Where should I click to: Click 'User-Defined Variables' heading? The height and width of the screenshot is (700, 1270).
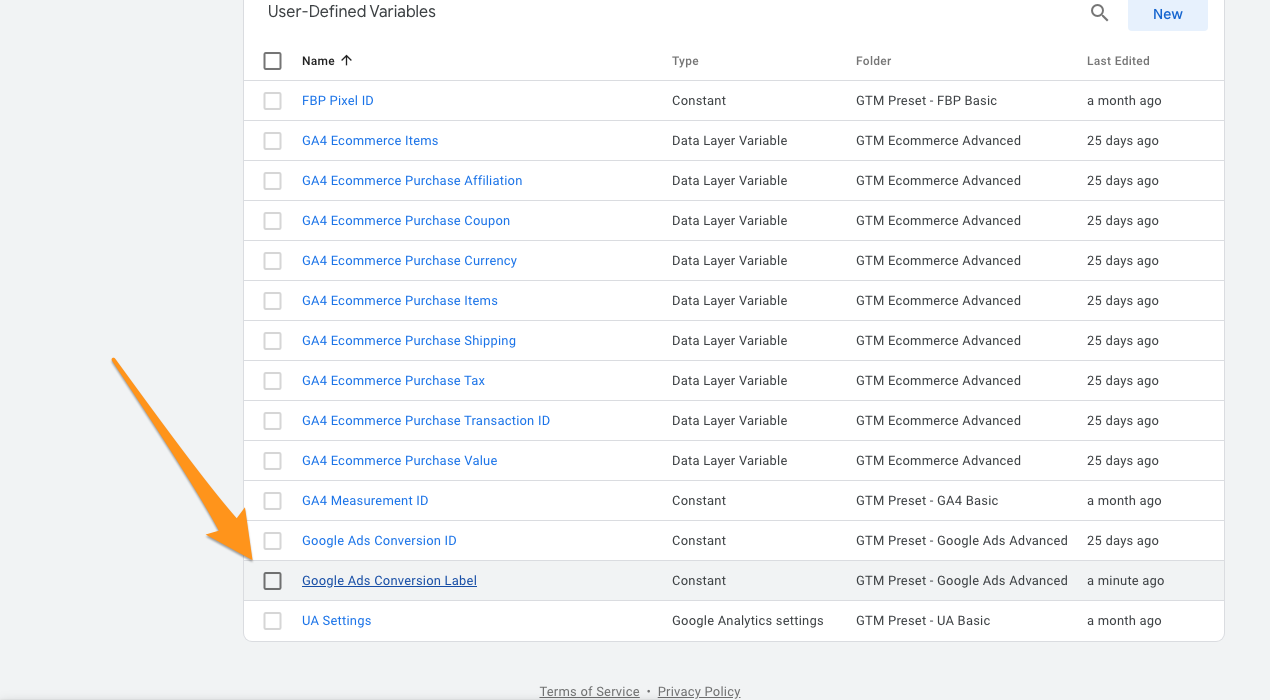click(352, 12)
